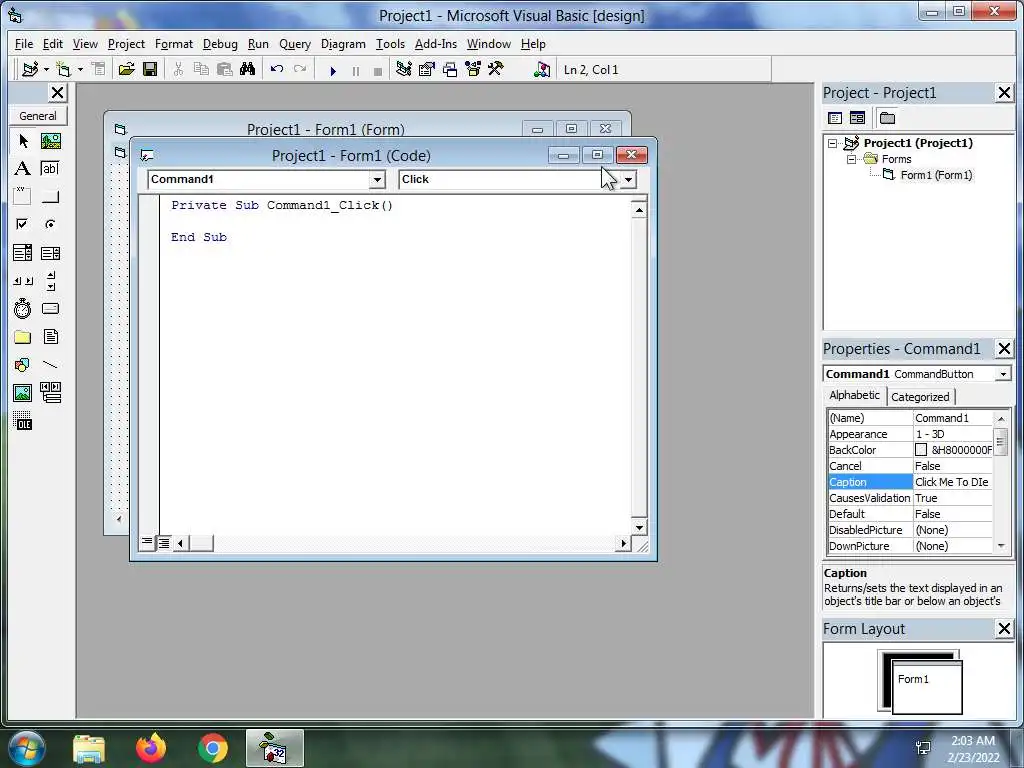Undo the last action via toolbar
Image resolution: width=1024 pixels, height=768 pixels.
[x=277, y=69]
